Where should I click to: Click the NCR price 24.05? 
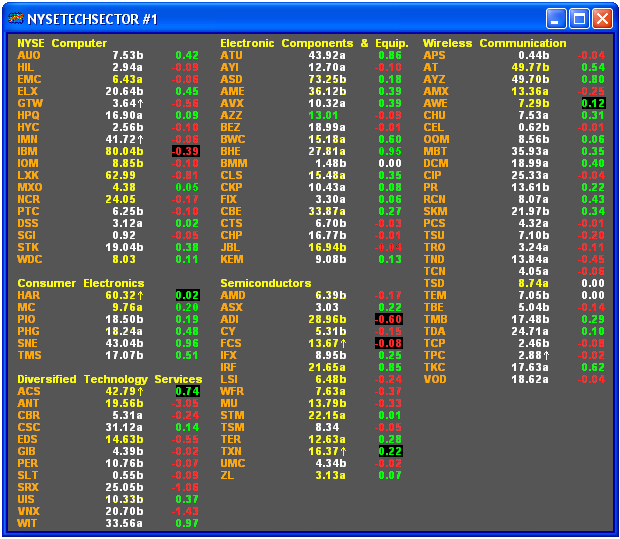click(x=120, y=199)
